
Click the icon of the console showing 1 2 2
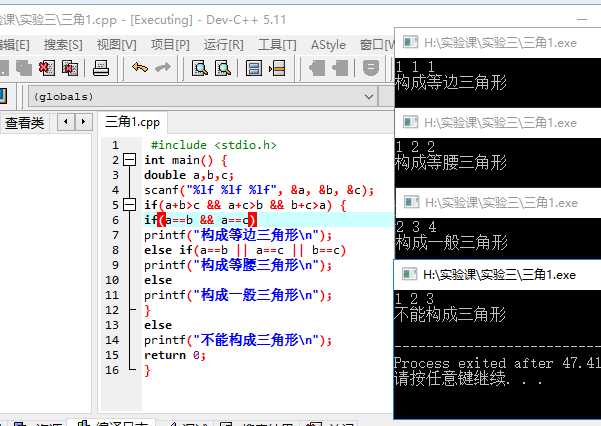411,122
